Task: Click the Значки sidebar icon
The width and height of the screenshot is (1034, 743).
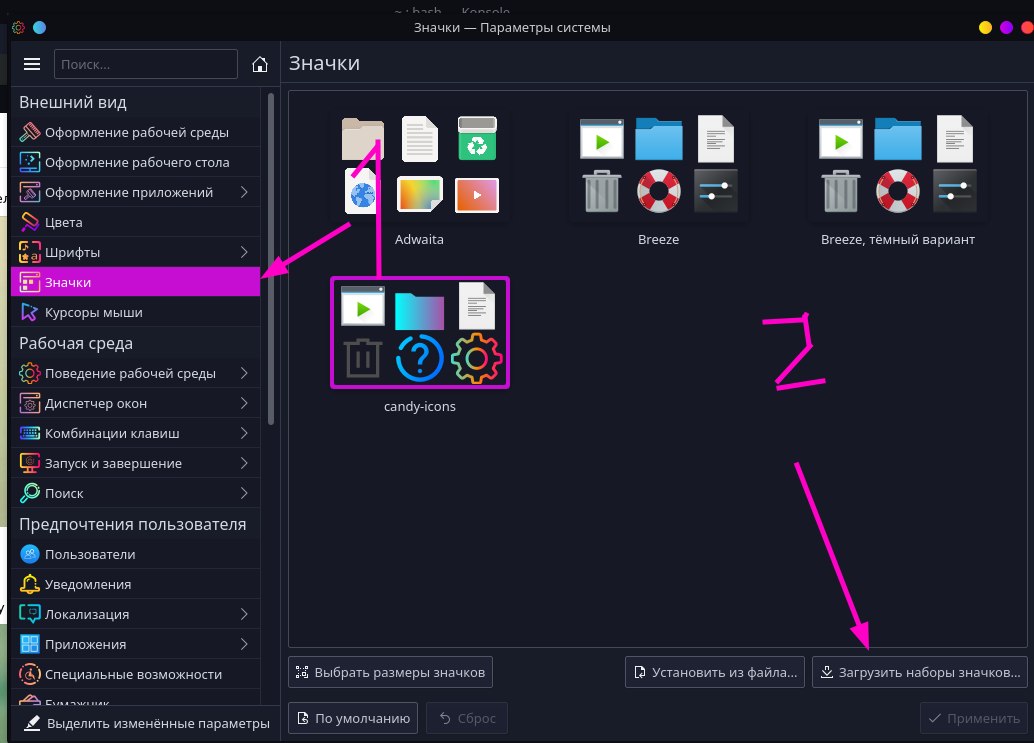Action: click(x=30, y=282)
